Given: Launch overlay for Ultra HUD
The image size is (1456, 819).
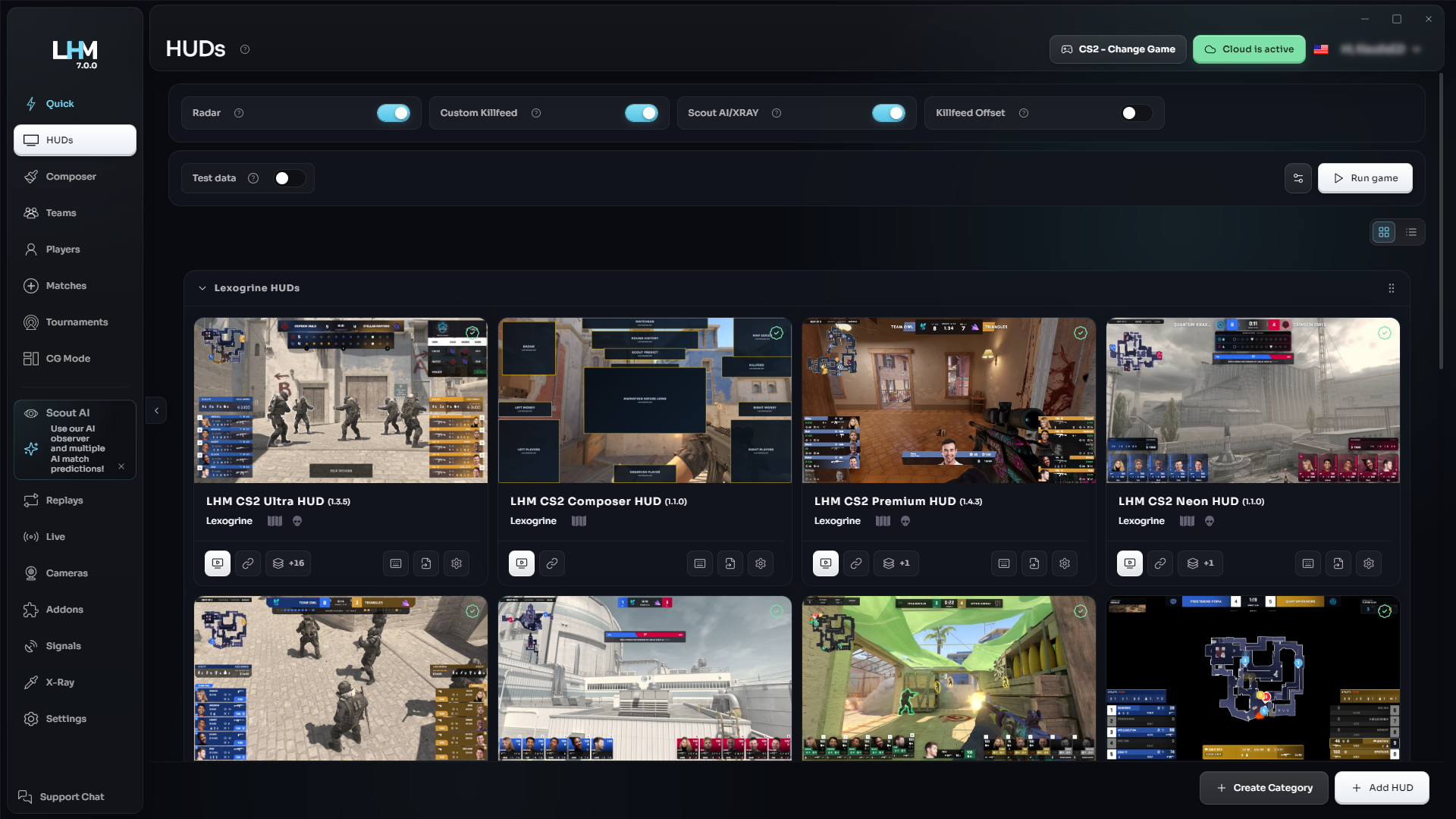Looking at the screenshot, I should pyautogui.click(x=218, y=563).
